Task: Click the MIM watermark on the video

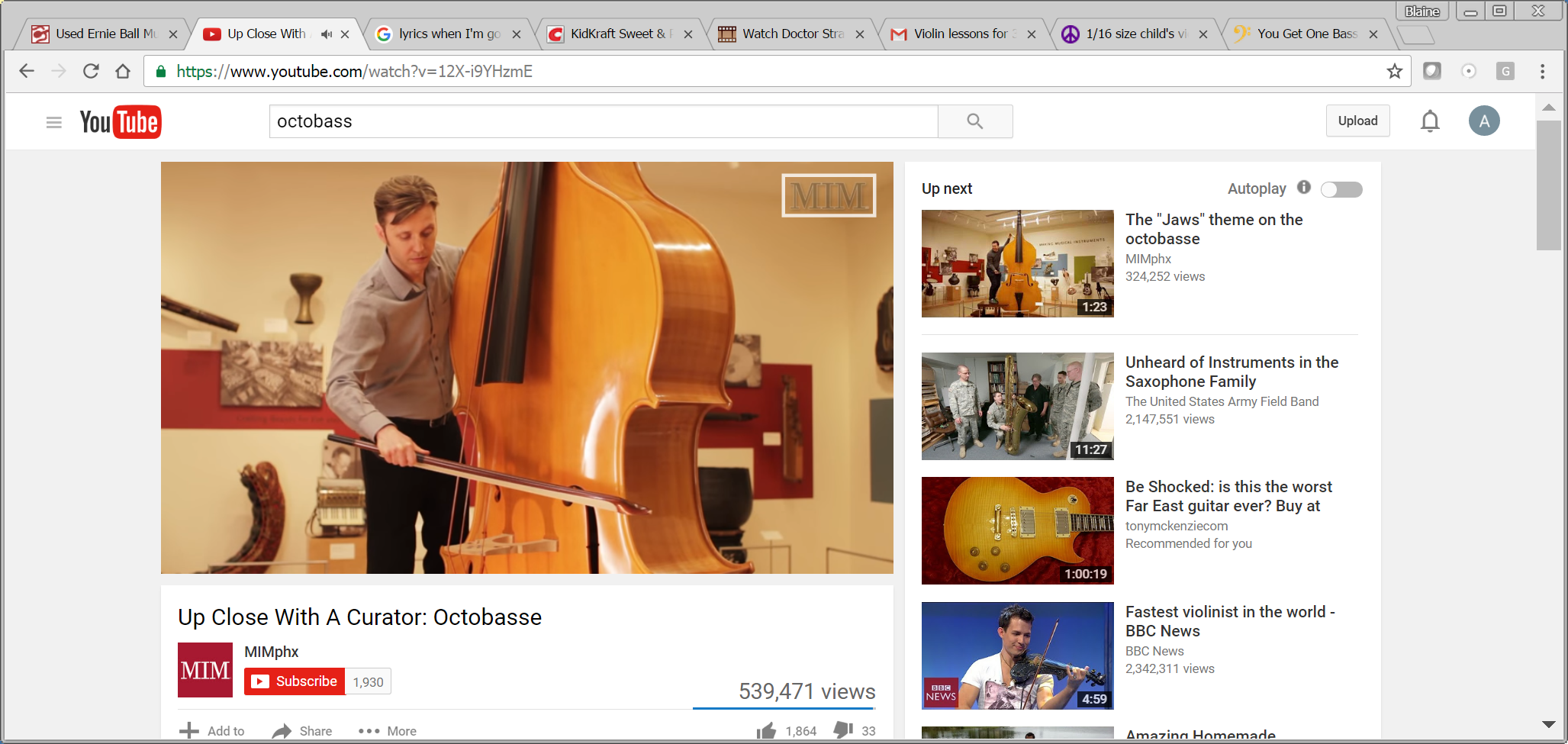Action: pyautogui.click(x=829, y=195)
